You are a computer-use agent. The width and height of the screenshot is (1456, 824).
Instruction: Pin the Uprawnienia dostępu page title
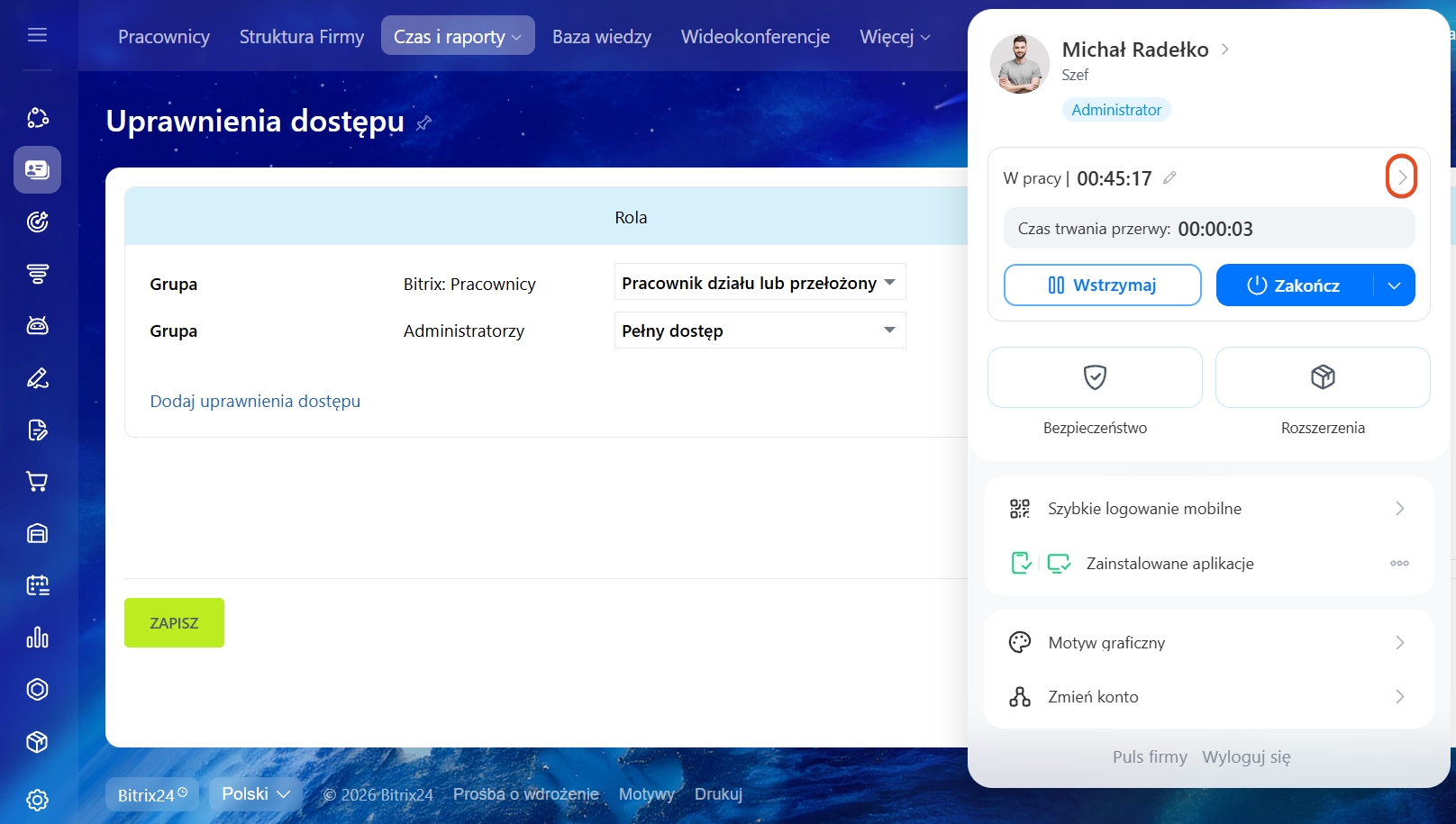pyautogui.click(x=424, y=122)
